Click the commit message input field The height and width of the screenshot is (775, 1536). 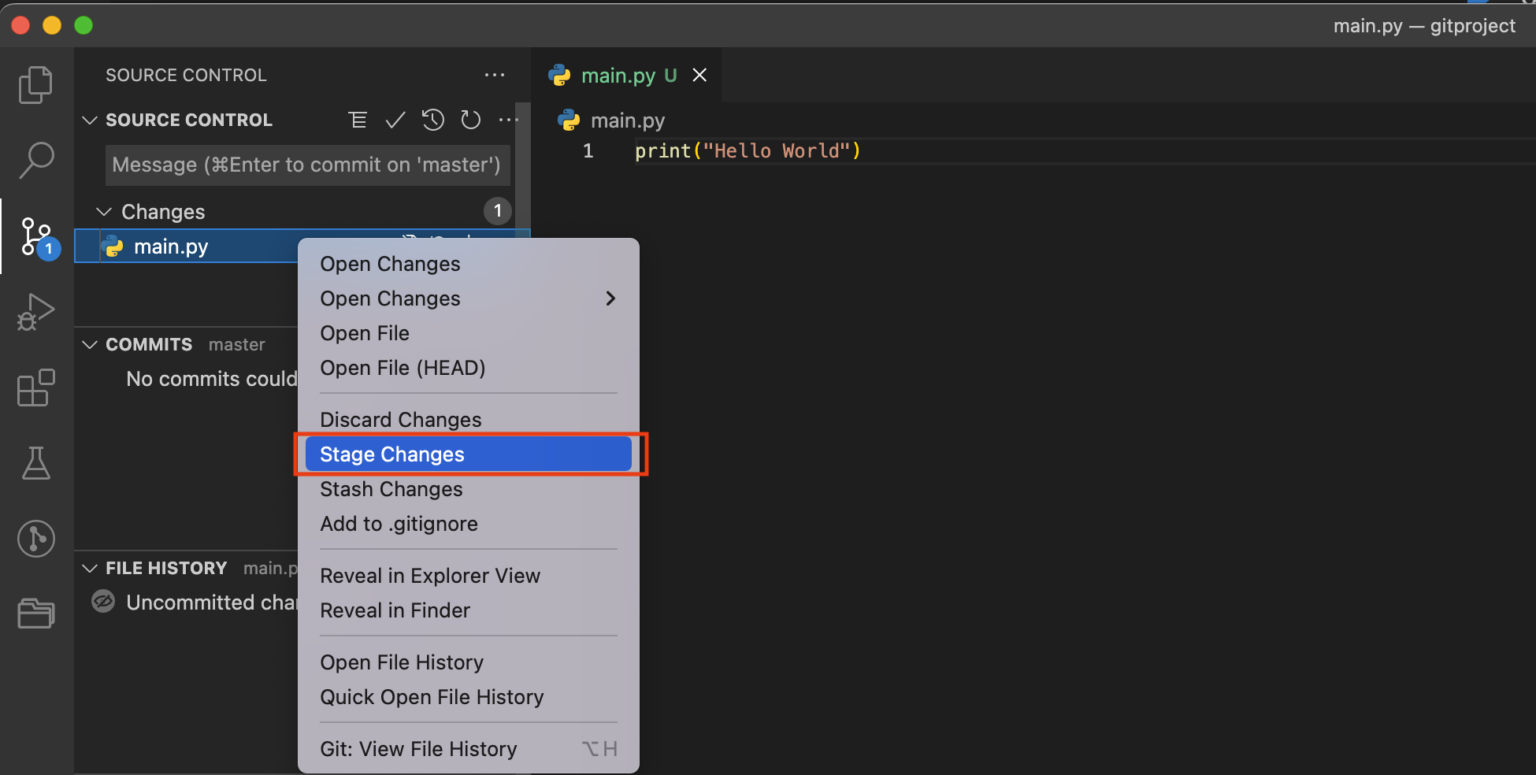[x=307, y=165]
